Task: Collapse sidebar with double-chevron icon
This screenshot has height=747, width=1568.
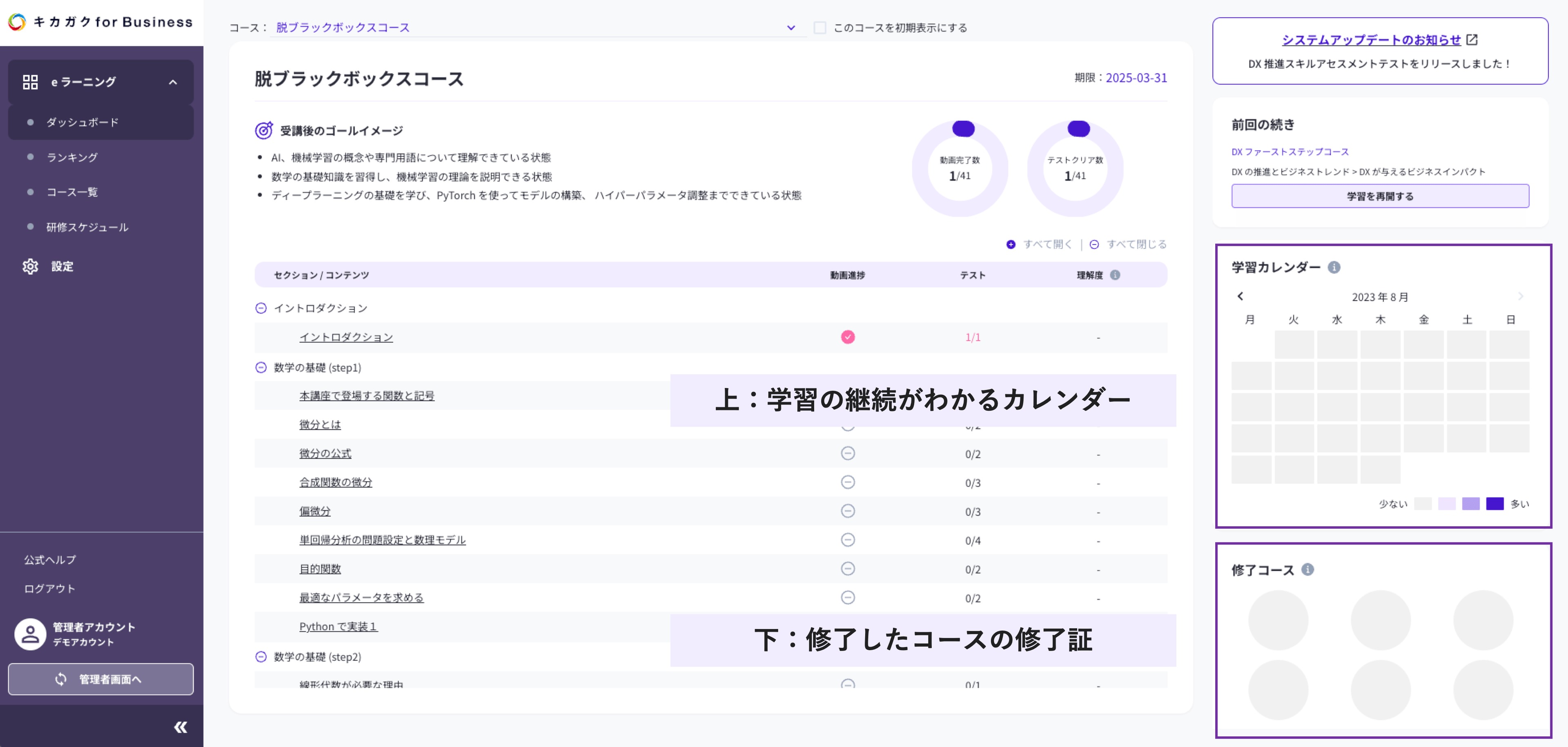Action: click(x=181, y=727)
